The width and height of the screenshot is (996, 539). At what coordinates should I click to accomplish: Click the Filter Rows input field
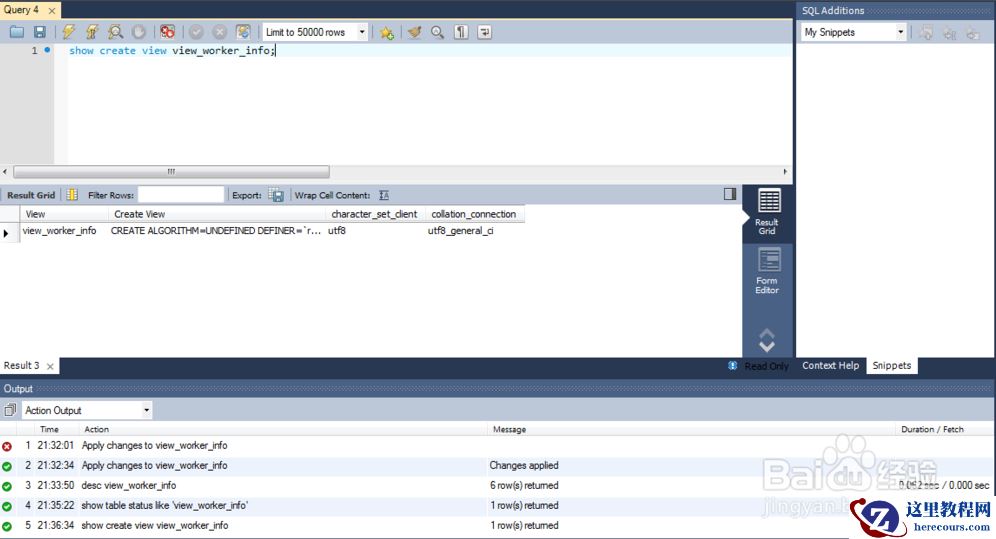point(181,195)
